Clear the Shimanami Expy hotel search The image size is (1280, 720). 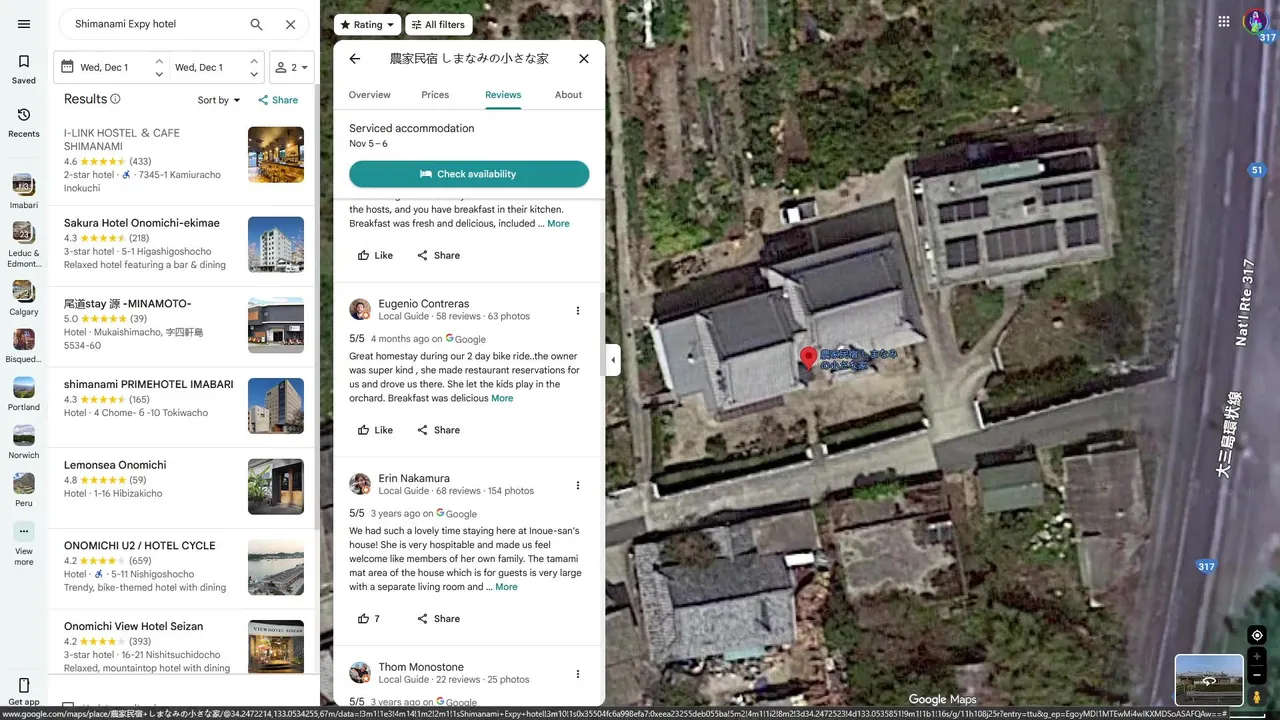click(290, 24)
